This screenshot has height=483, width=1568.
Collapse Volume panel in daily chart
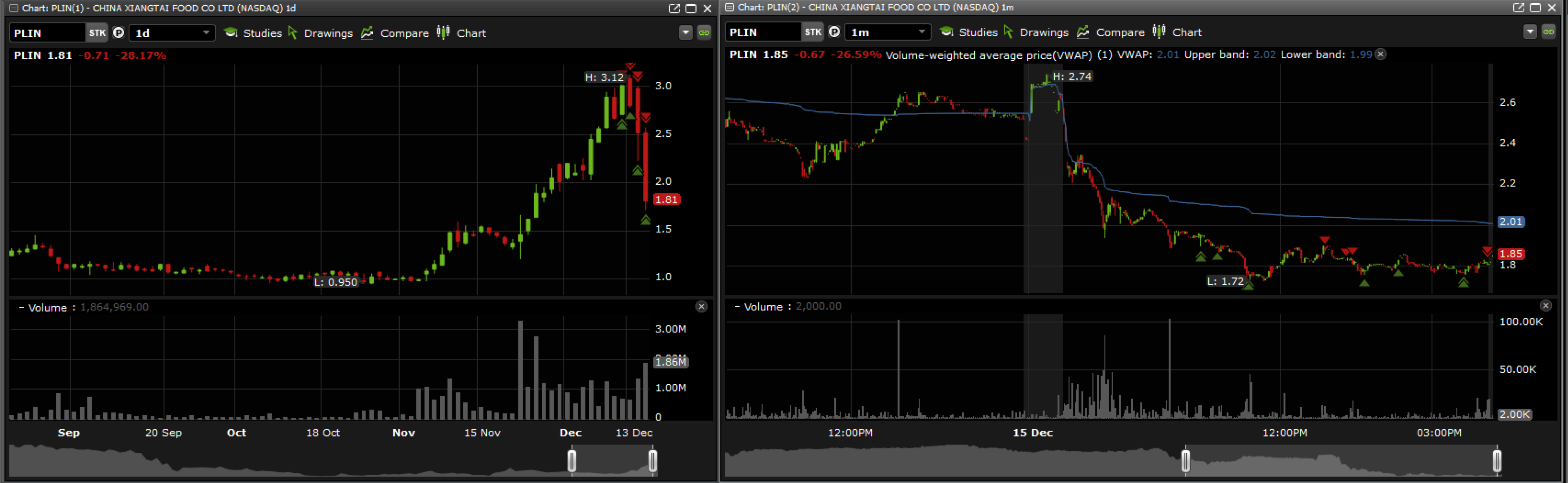point(21,307)
